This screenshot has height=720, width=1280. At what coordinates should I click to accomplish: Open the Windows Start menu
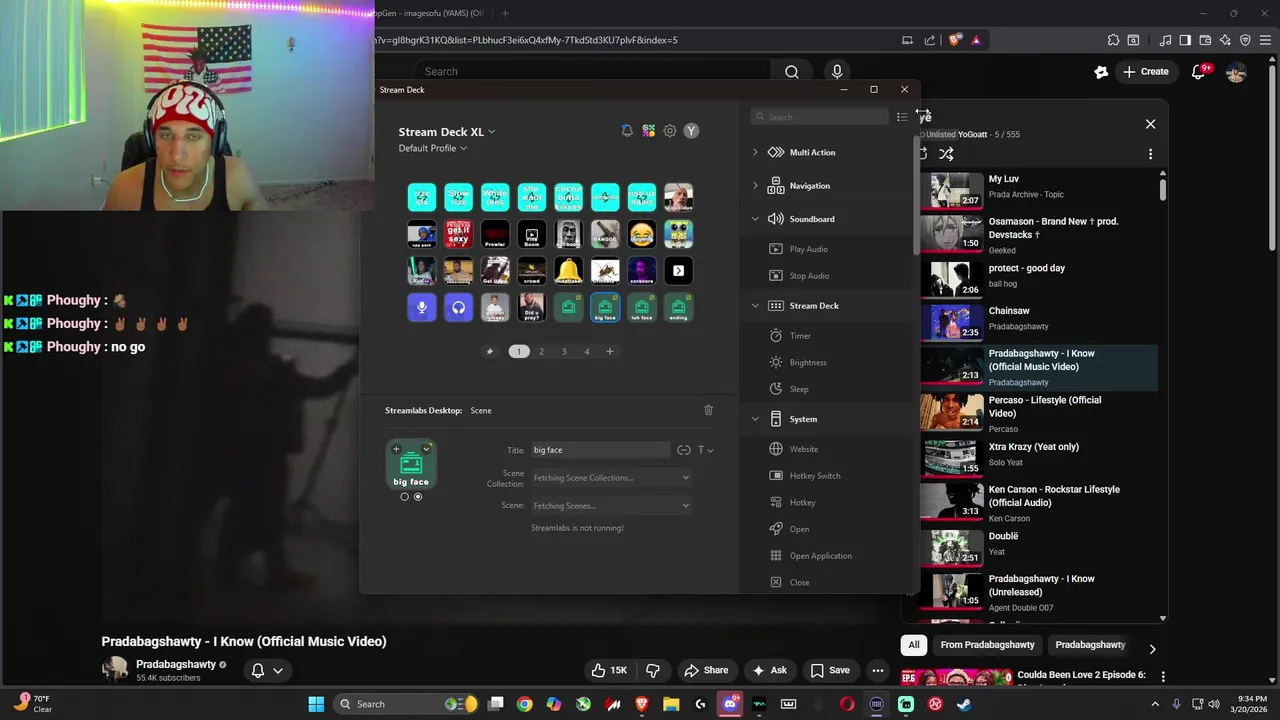pos(316,704)
